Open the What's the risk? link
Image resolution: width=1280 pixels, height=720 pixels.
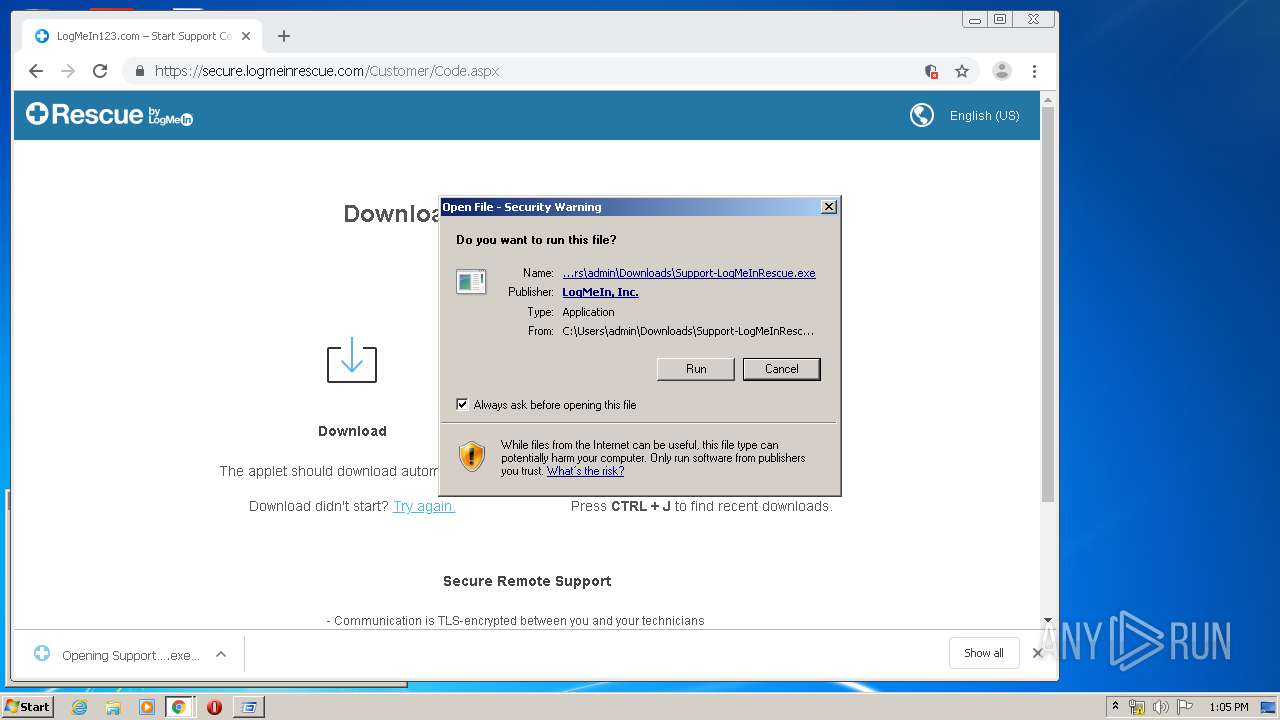click(585, 471)
